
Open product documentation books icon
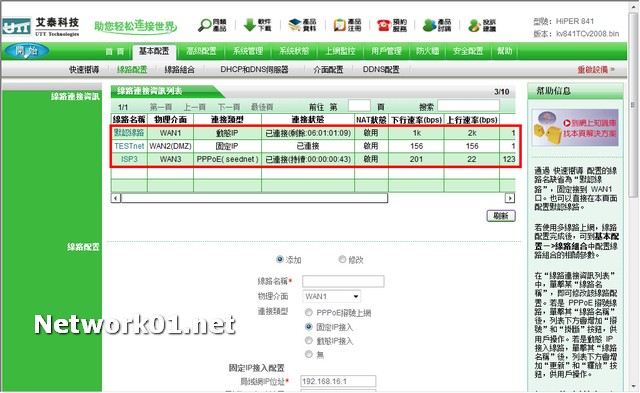click(294, 25)
